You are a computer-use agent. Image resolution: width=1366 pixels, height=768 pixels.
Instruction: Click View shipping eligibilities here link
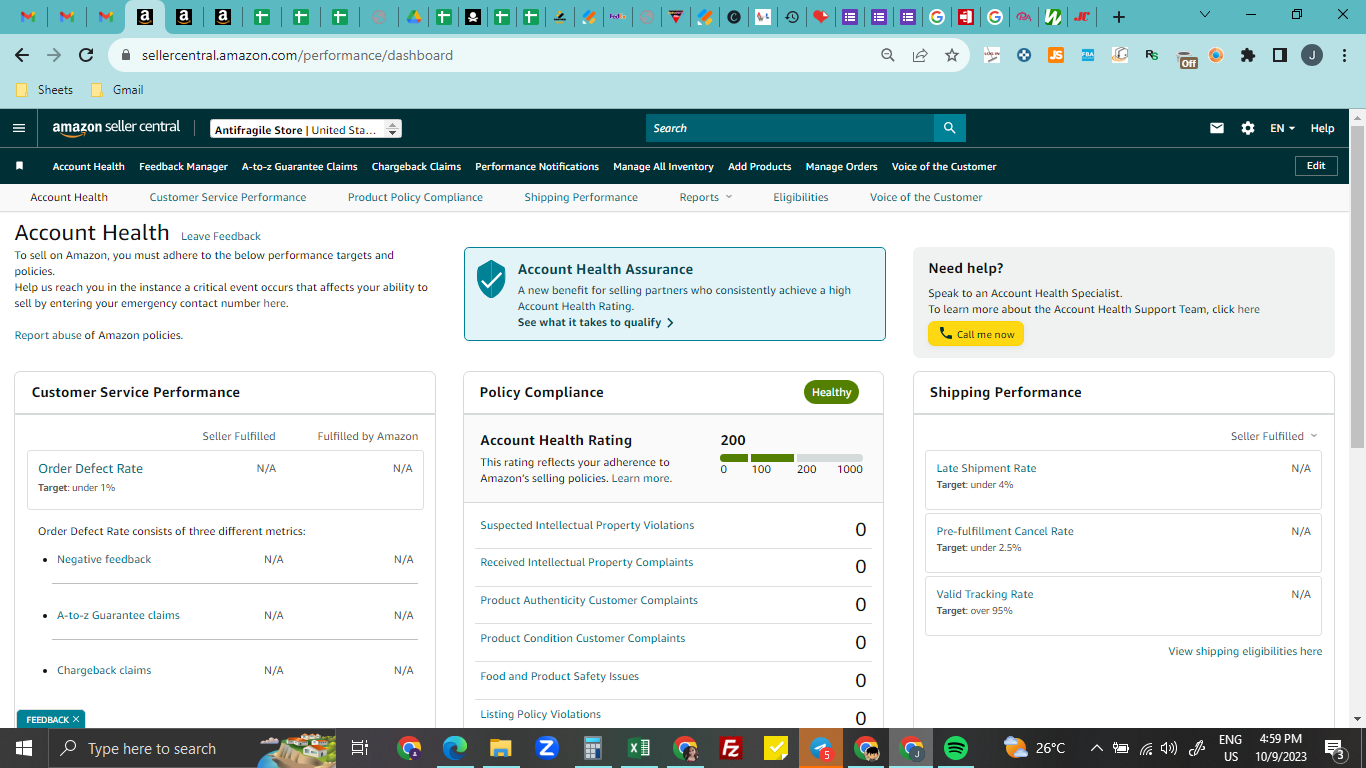1245,651
